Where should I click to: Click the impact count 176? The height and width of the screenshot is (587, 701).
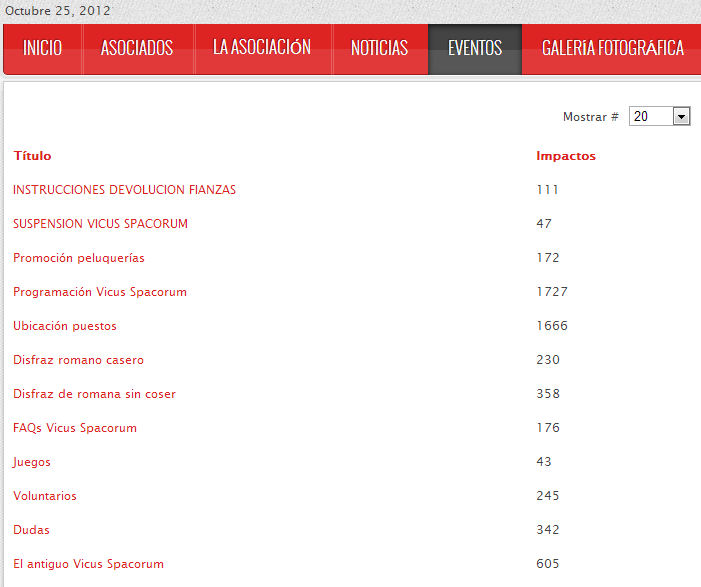pyautogui.click(x=548, y=428)
